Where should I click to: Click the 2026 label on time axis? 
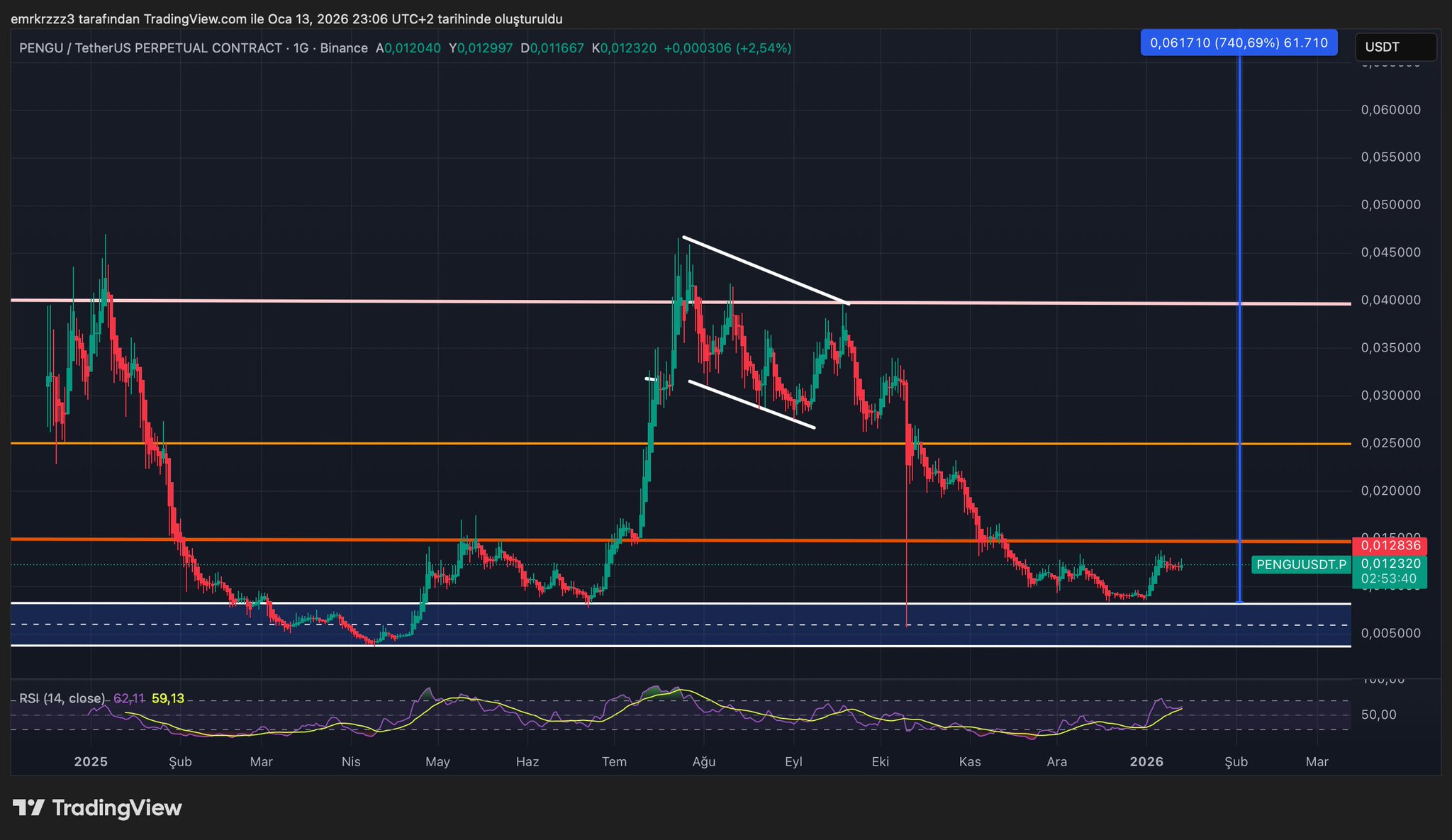1146,761
